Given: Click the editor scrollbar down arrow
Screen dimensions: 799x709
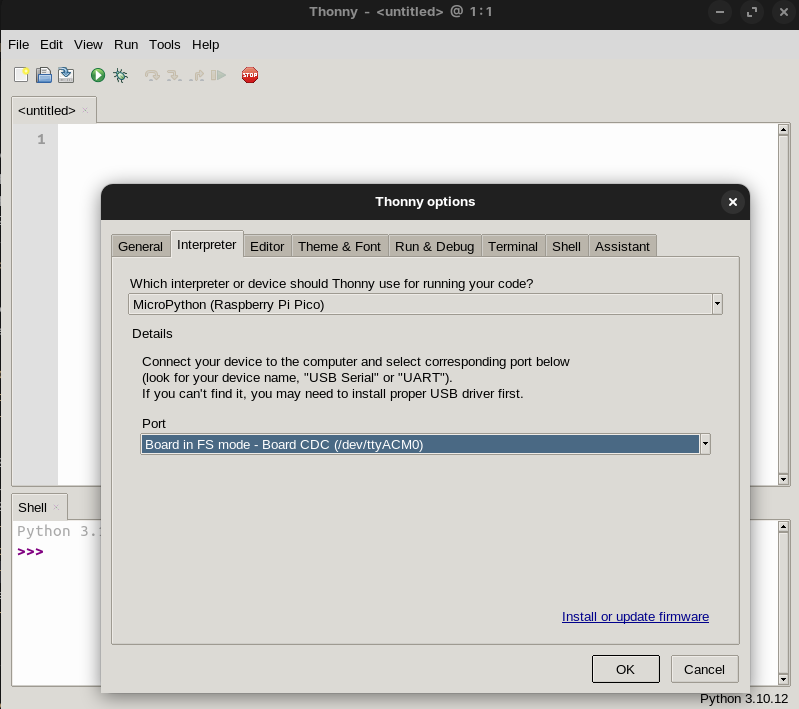Looking at the screenshot, I should pos(784,479).
